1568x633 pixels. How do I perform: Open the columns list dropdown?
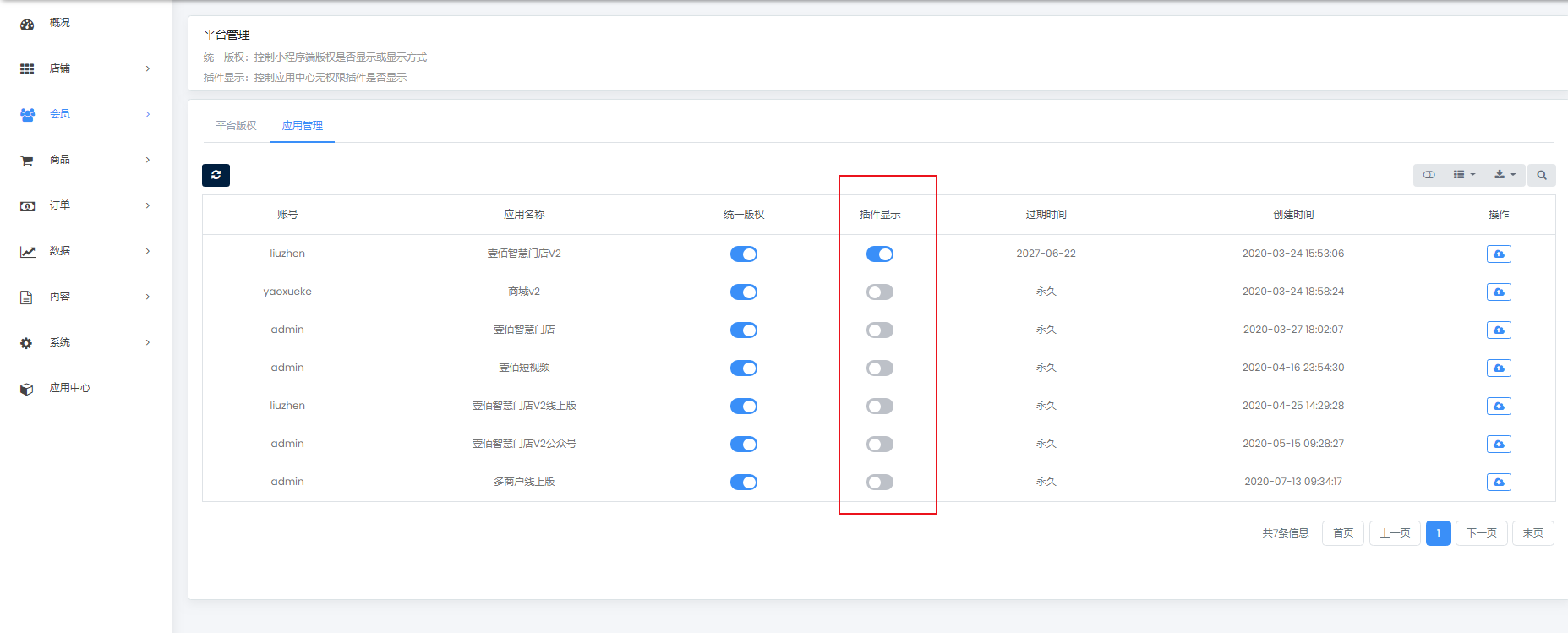click(1464, 175)
